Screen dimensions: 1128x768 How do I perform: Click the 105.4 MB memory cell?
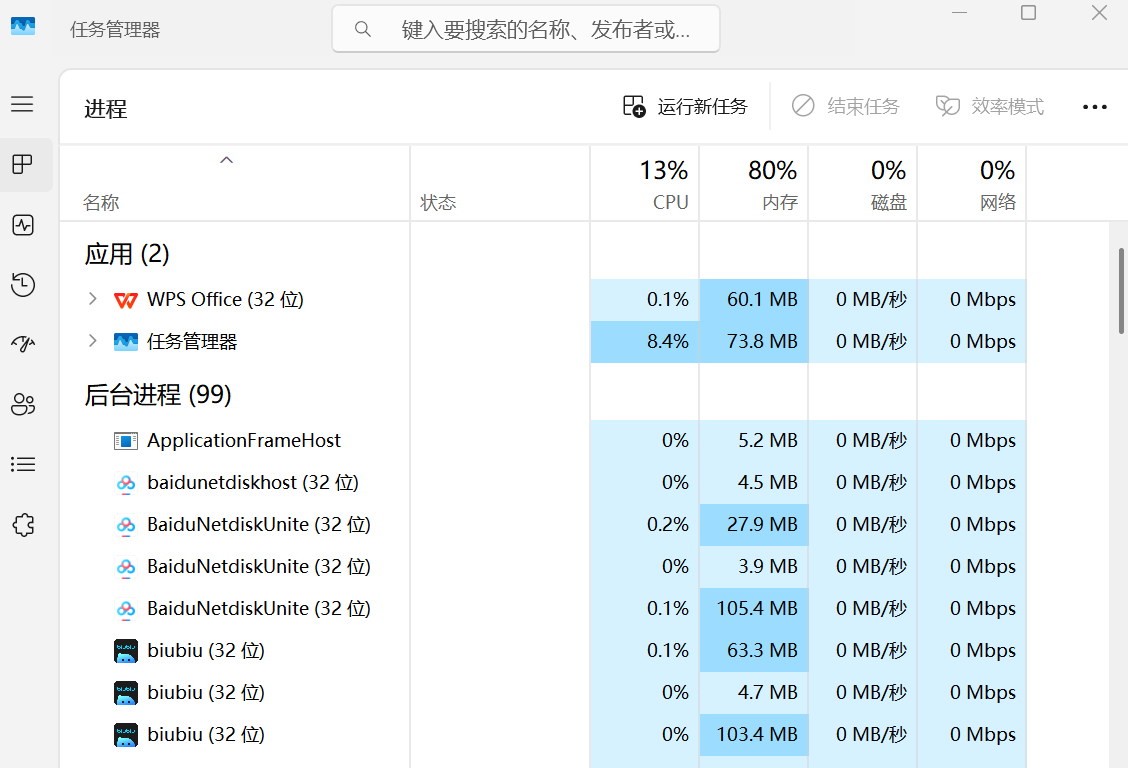point(754,609)
